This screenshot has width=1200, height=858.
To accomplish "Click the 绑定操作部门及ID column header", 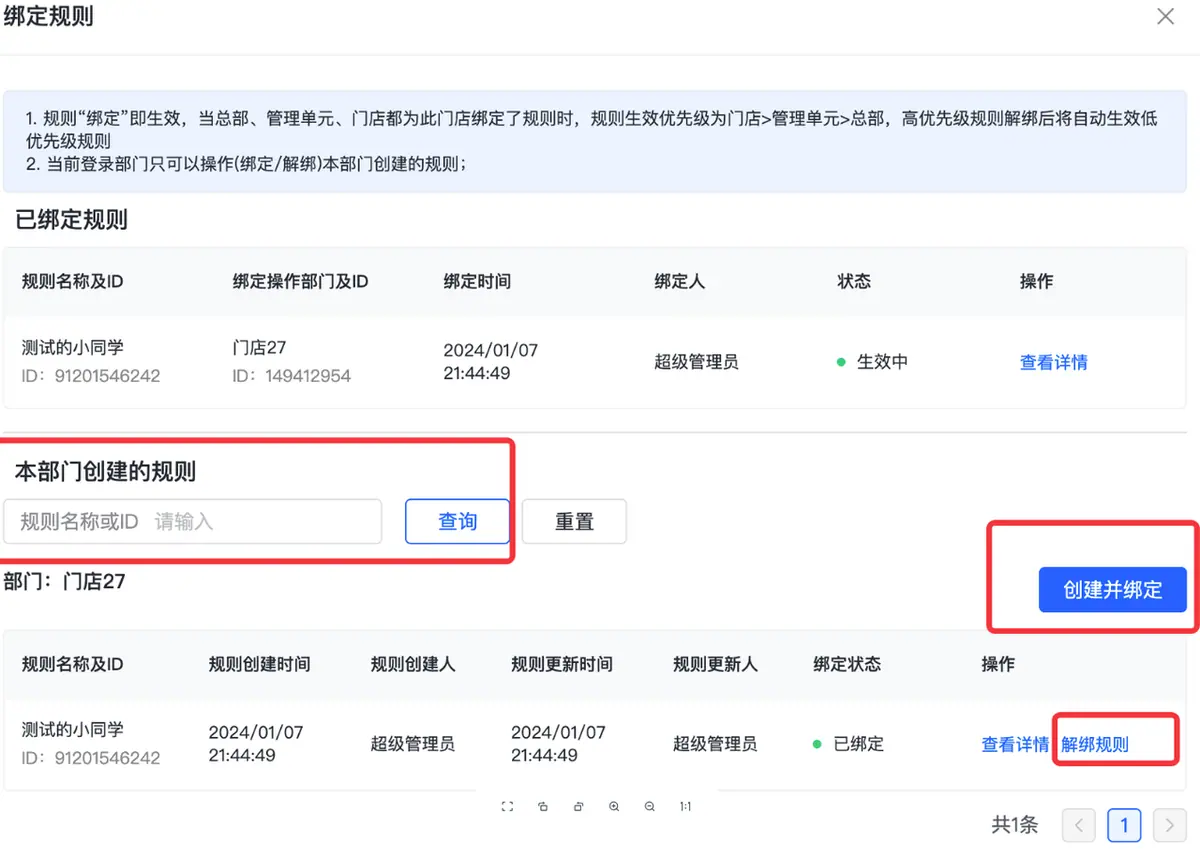I will [301, 282].
